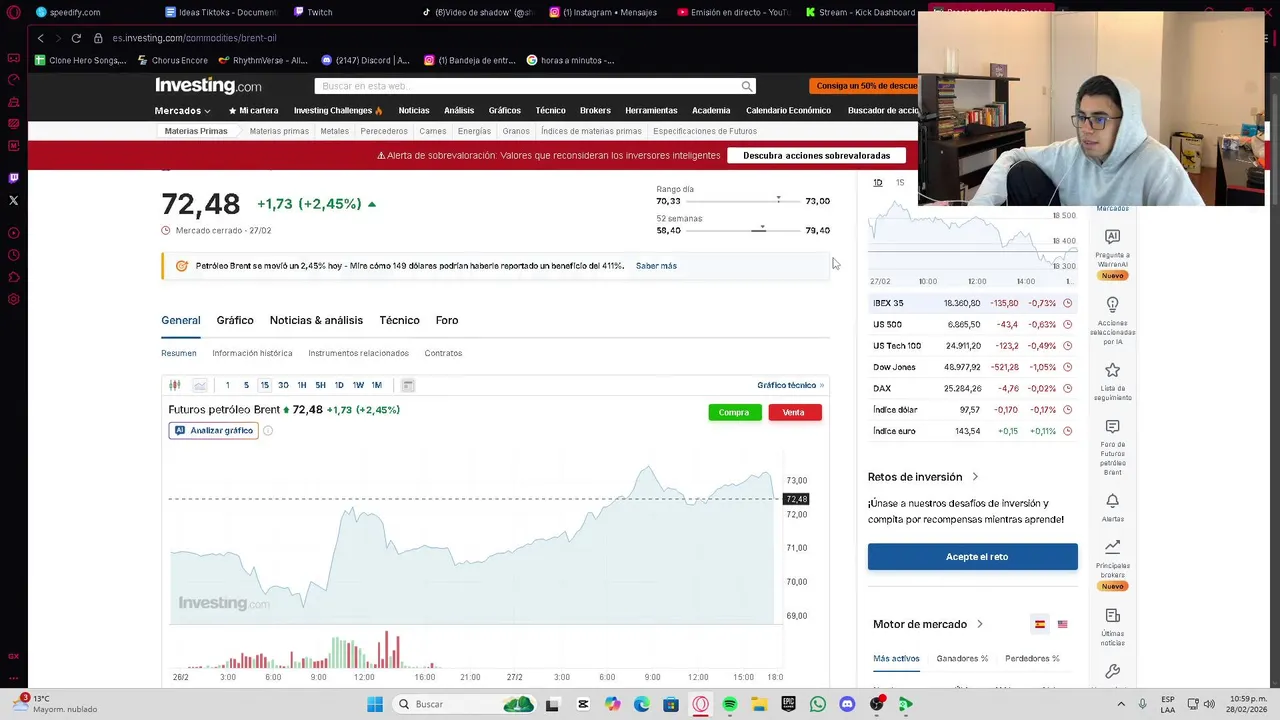Click the search magnifier in Investing search bar
This screenshot has height=720, width=1280.
click(x=746, y=86)
